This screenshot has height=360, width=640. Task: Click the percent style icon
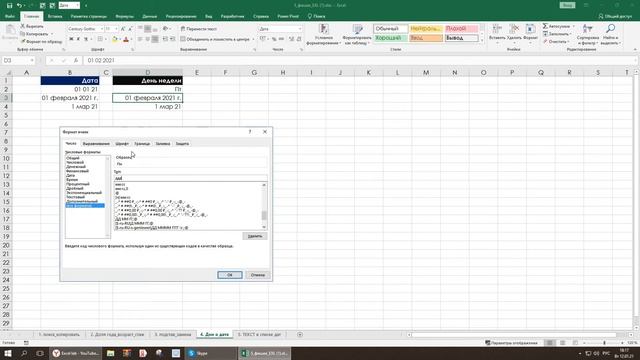pos(274,39)
